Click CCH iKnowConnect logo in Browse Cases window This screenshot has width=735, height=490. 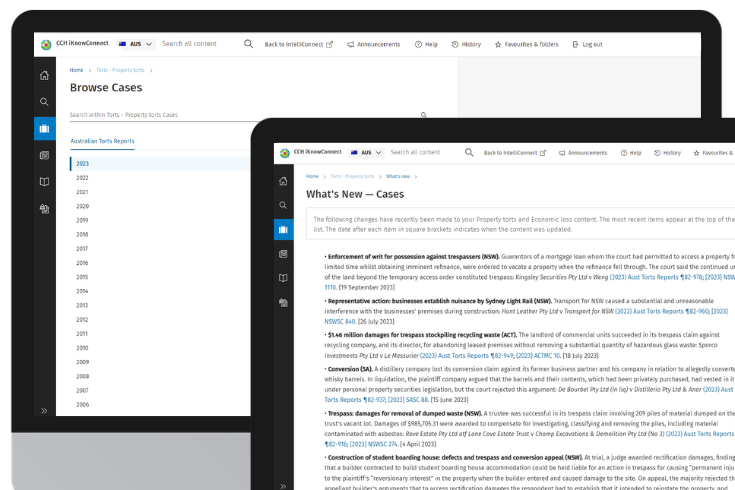47,45
